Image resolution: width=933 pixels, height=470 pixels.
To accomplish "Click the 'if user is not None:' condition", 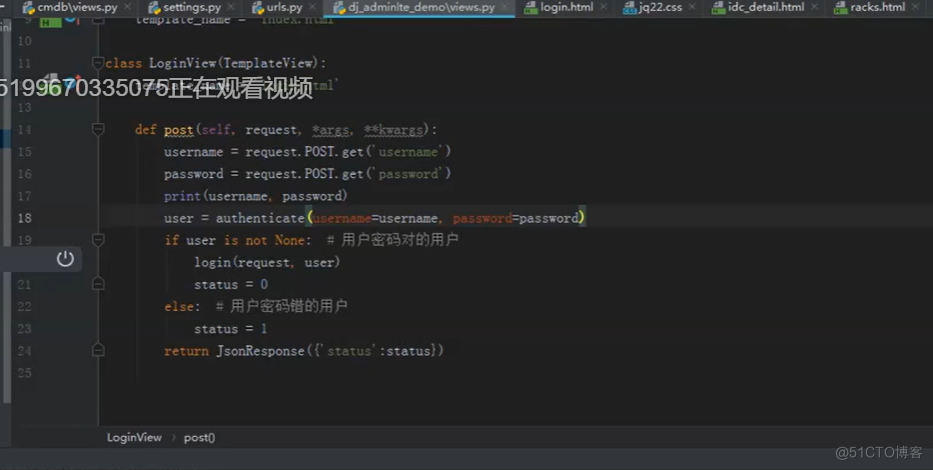I will coord(237,240).
